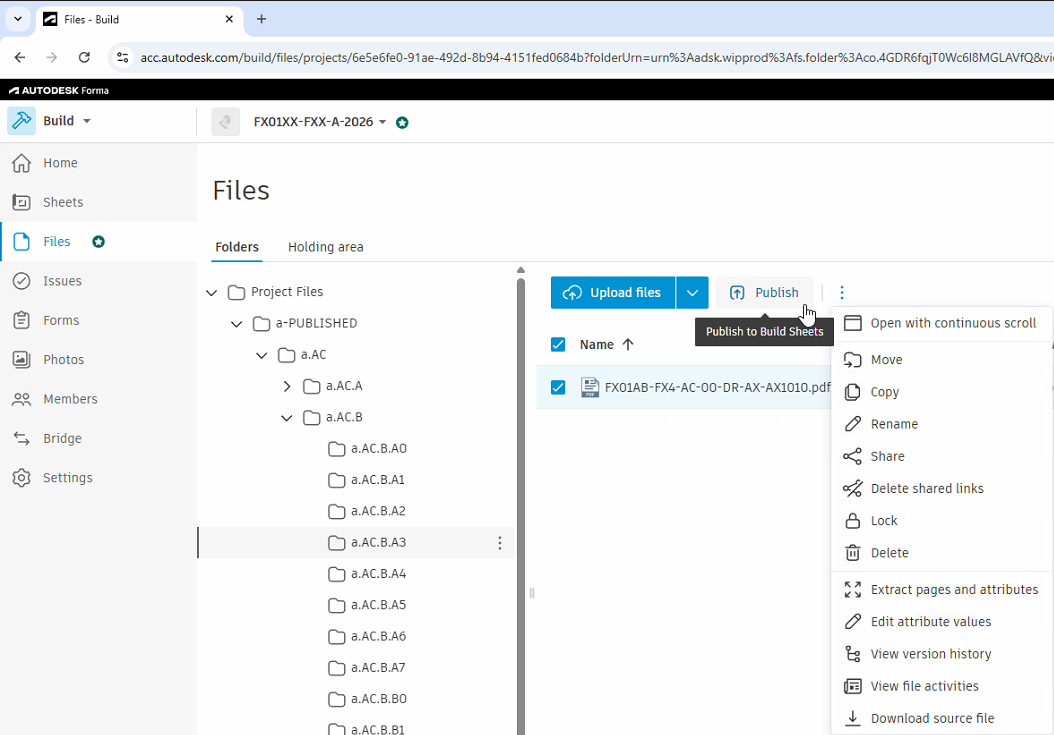Click the Upload files button
This screenshot has height=735, width=1054.
(x=612, y=293)
